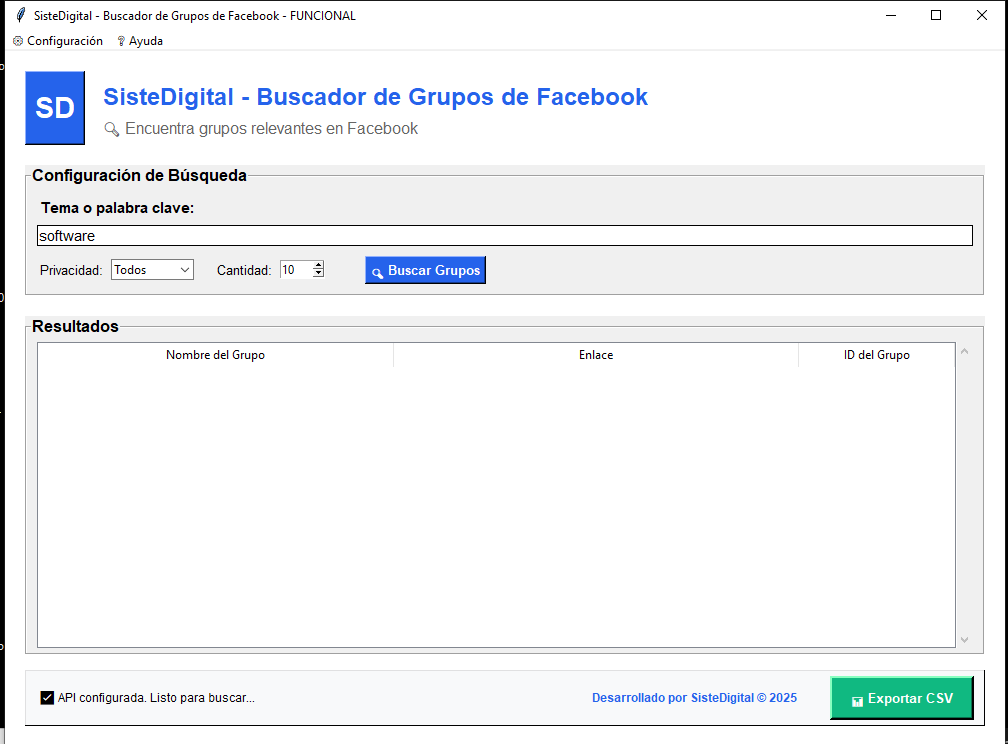Click the results scrollbar up arrow
This screenshot has height=744, width=1008.
964,351
